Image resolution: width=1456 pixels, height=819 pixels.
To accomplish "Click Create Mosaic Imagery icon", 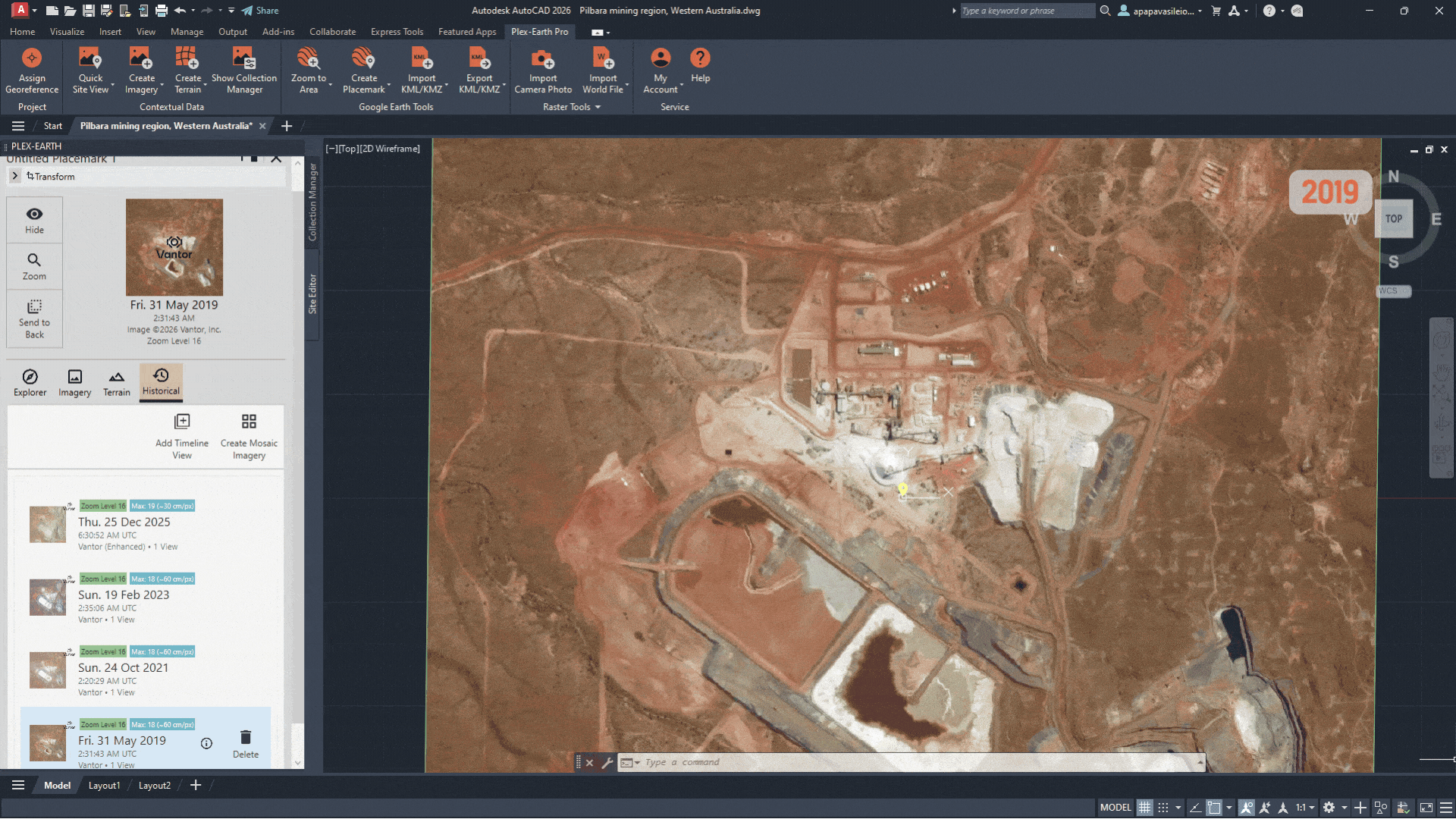I will [x=249, y=422].
